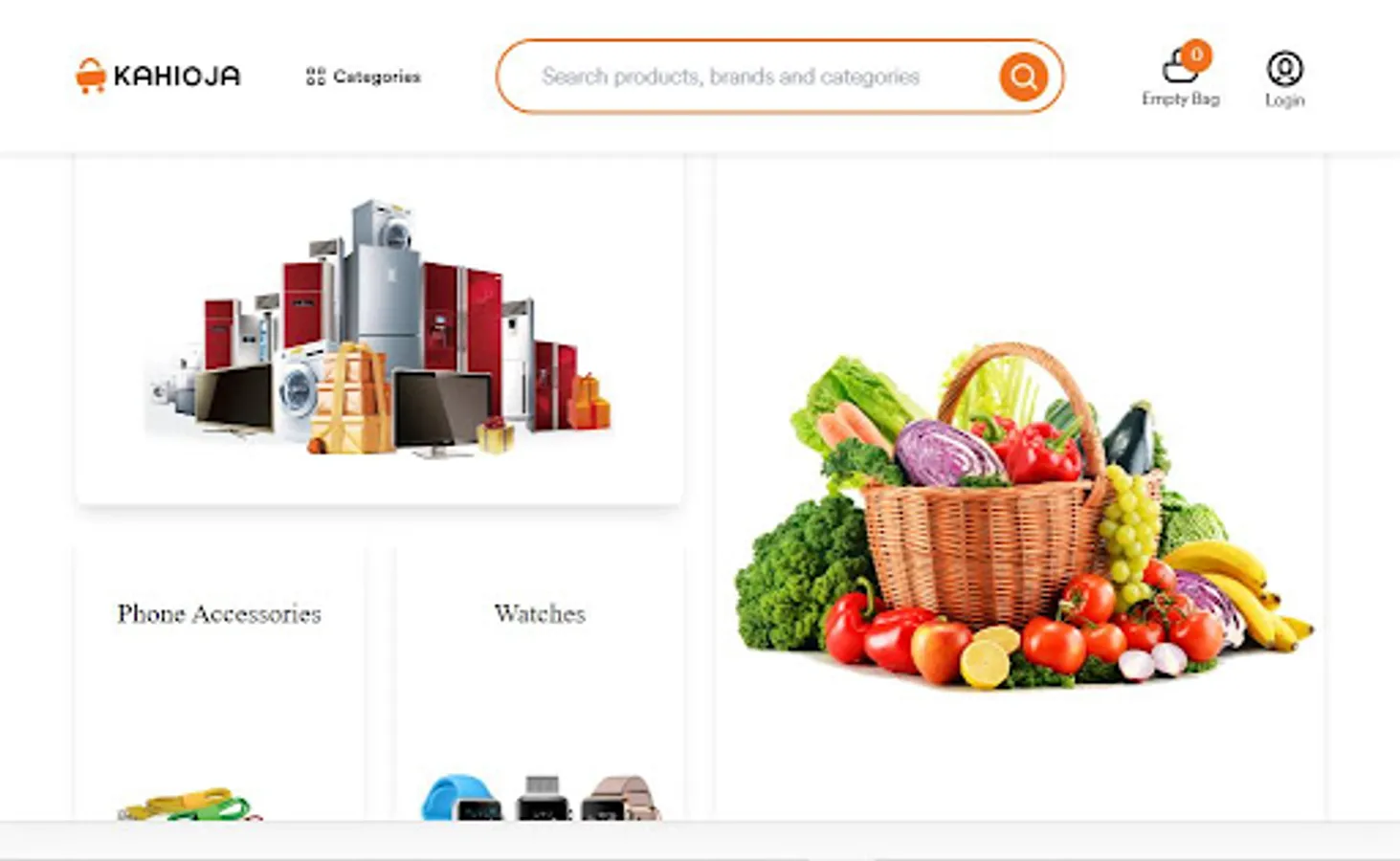Click the horizontal bar at page bottom
Screen dimensions: 1400x861
pyautogui.click(x=700, y=839)
